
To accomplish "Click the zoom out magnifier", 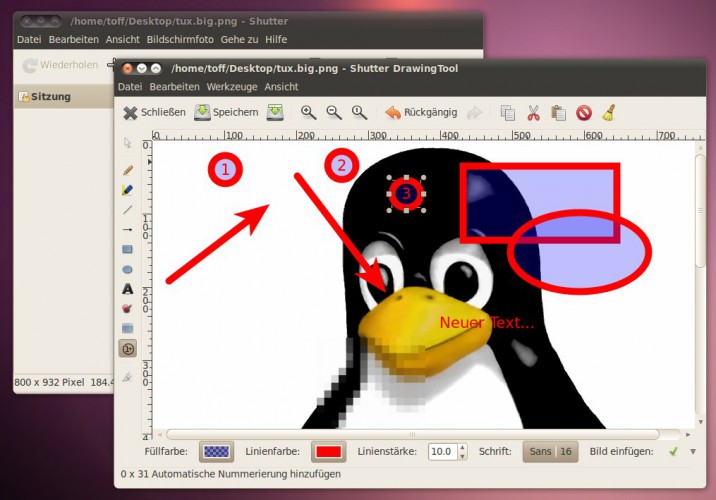I will pos(334,112).
